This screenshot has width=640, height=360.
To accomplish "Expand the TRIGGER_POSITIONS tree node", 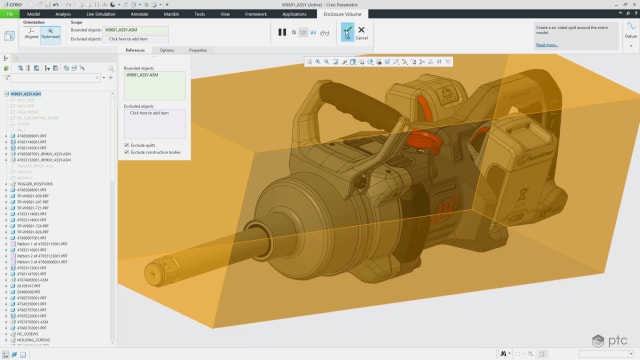I will [6, 184].
